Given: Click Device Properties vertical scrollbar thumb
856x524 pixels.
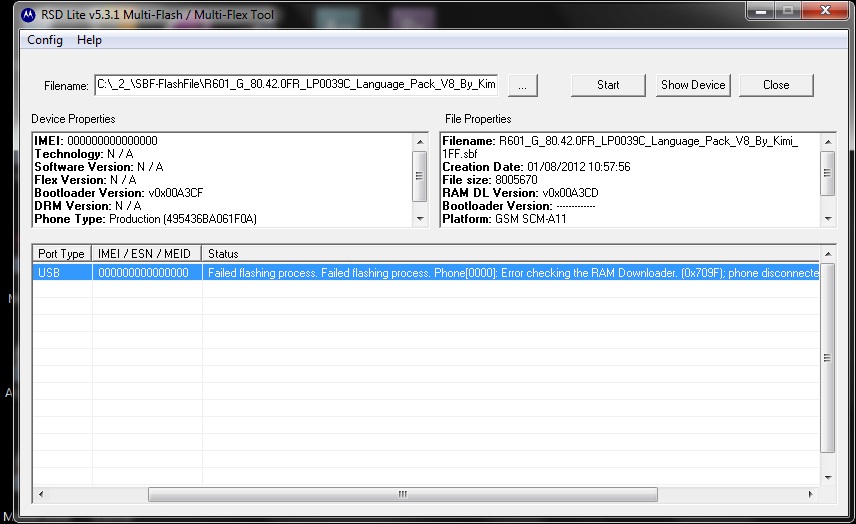Looking at the screenshot, I should coord(419,176).
